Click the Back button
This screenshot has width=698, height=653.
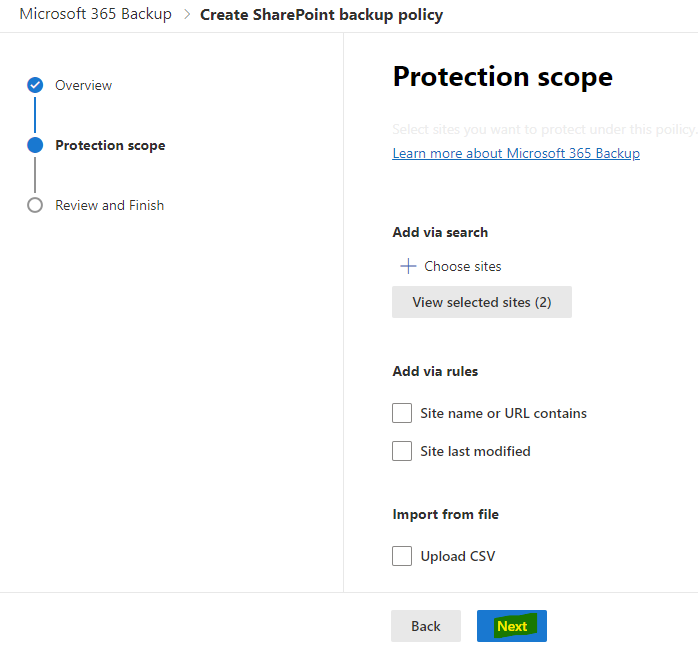coord(426,626)
